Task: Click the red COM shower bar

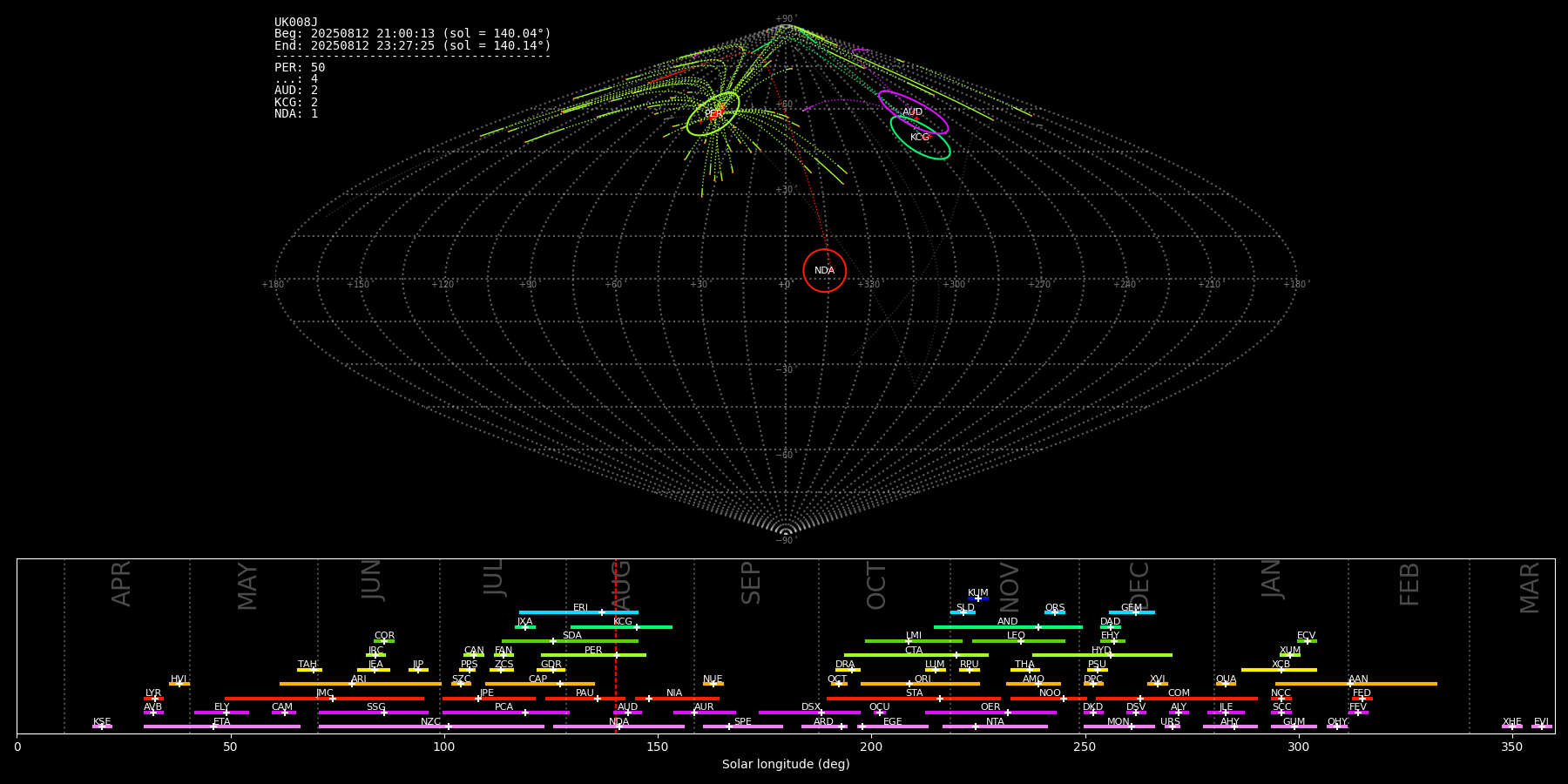Action: (1177, 698)
